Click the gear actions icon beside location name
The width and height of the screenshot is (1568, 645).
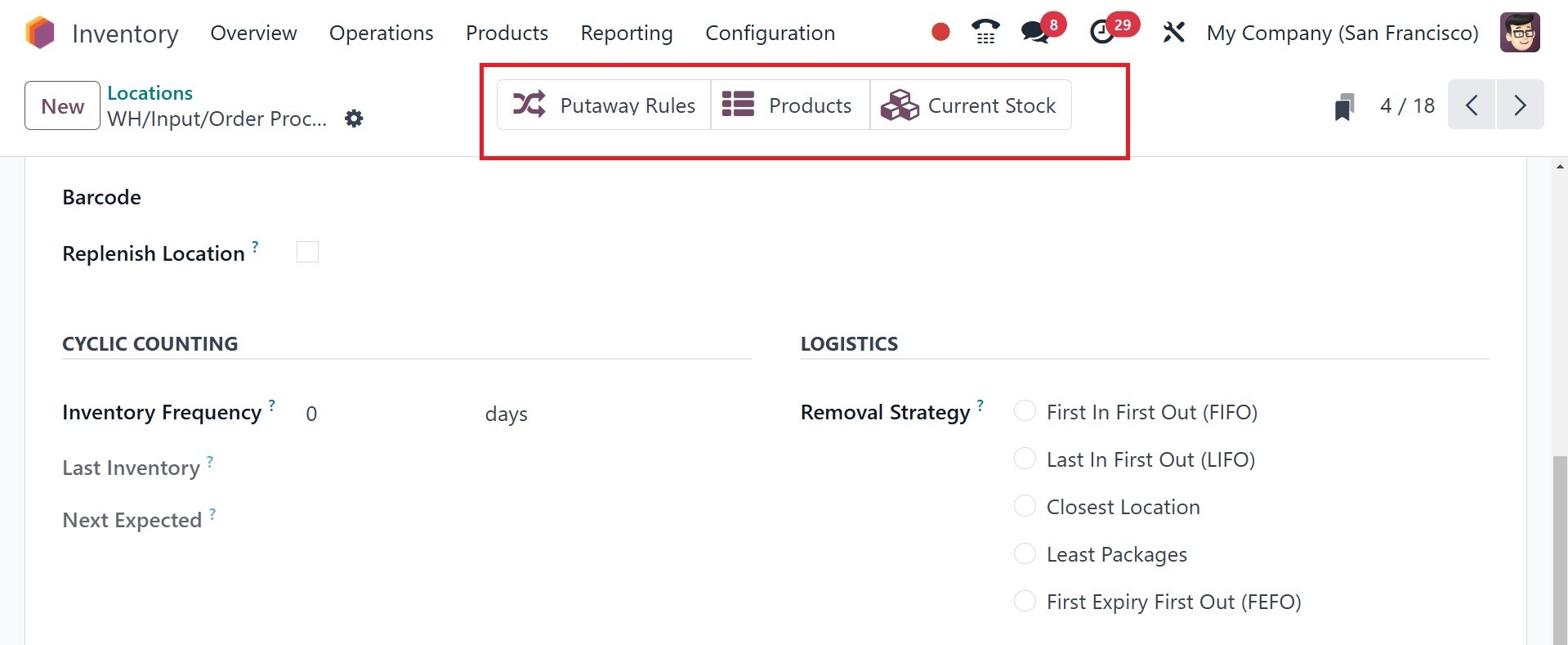[354, 119]
